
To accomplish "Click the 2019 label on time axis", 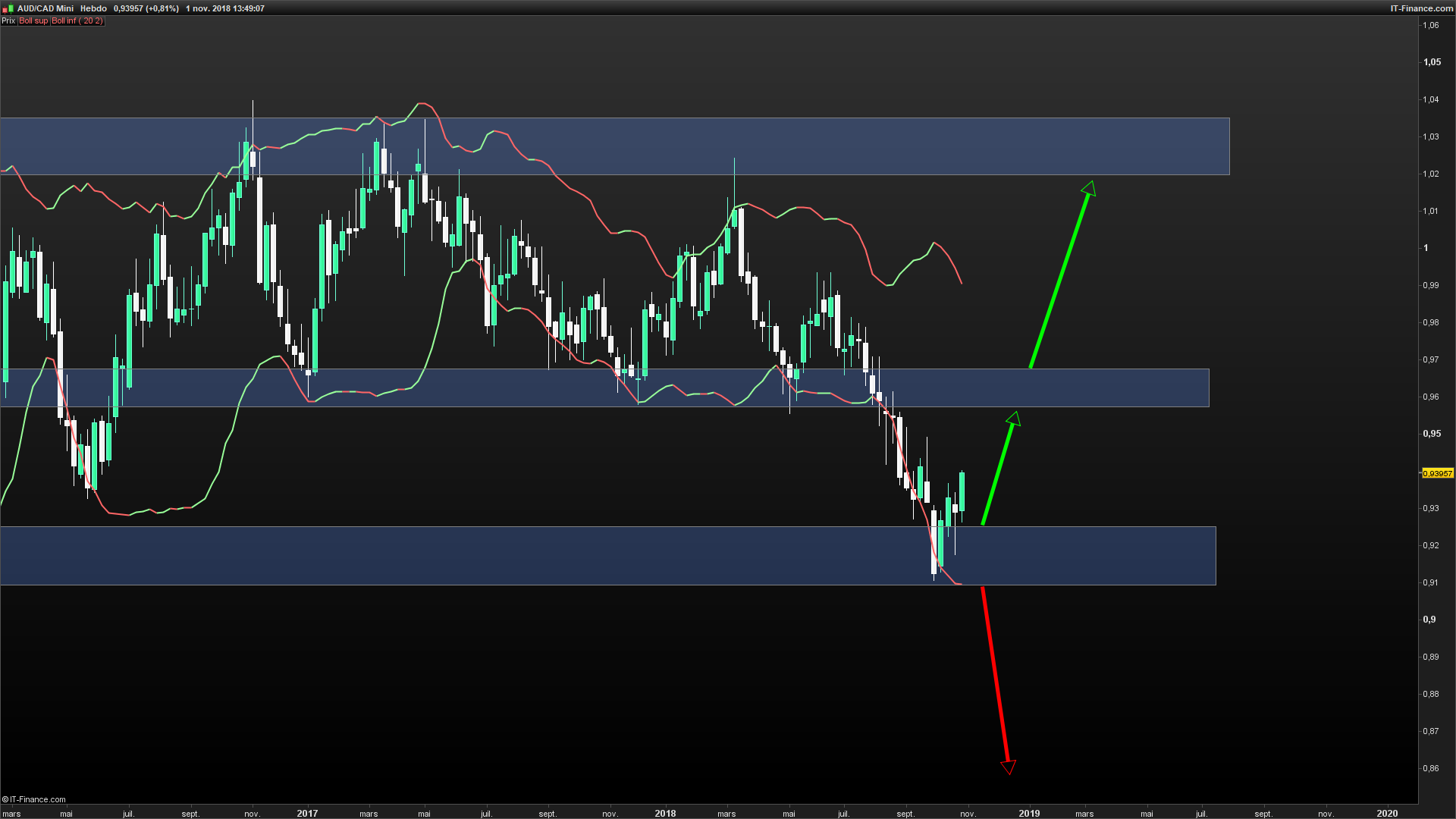I will 1029,813.
